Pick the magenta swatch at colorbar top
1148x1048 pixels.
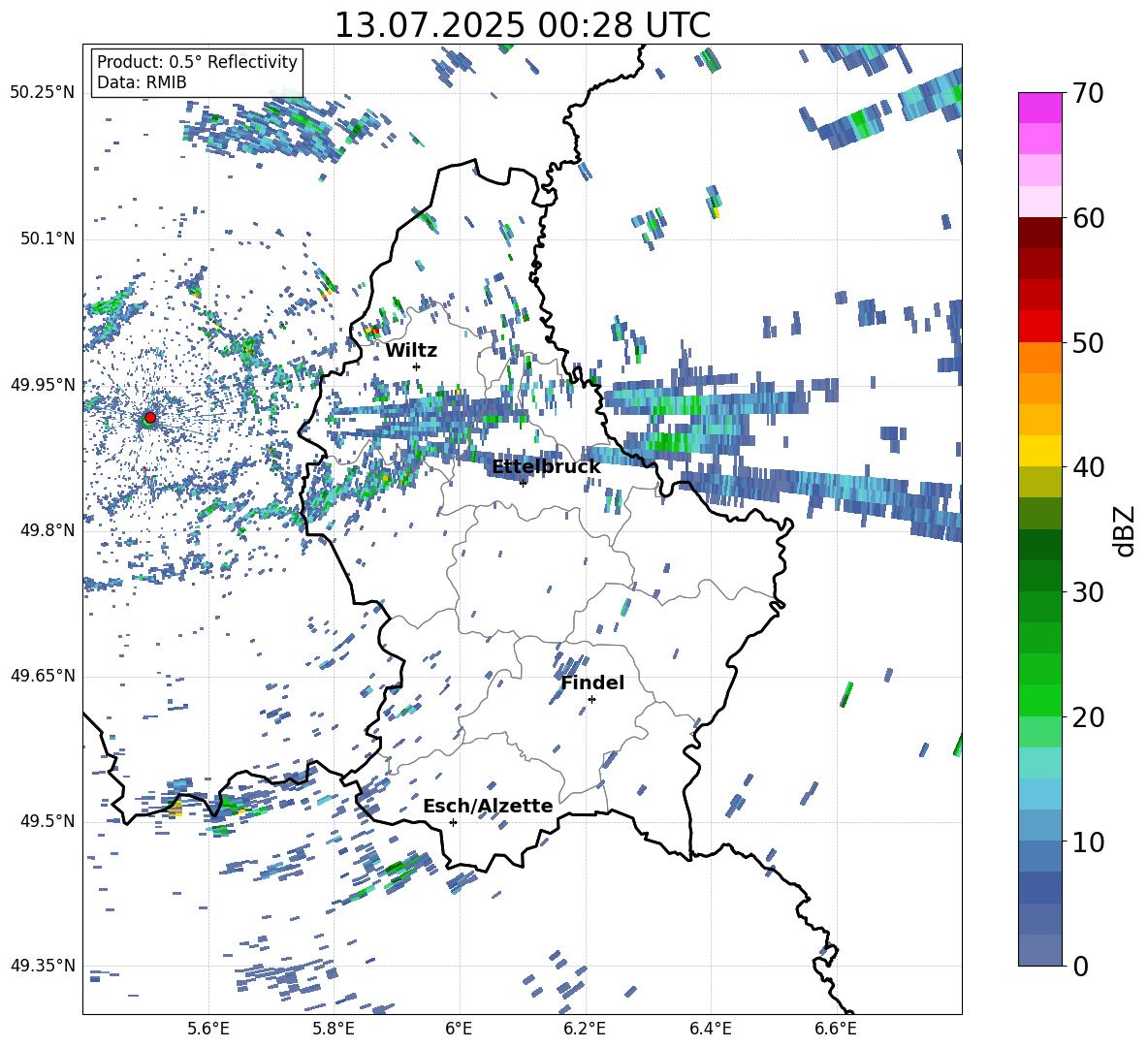pyautogui.click(x=1039, y=108)
